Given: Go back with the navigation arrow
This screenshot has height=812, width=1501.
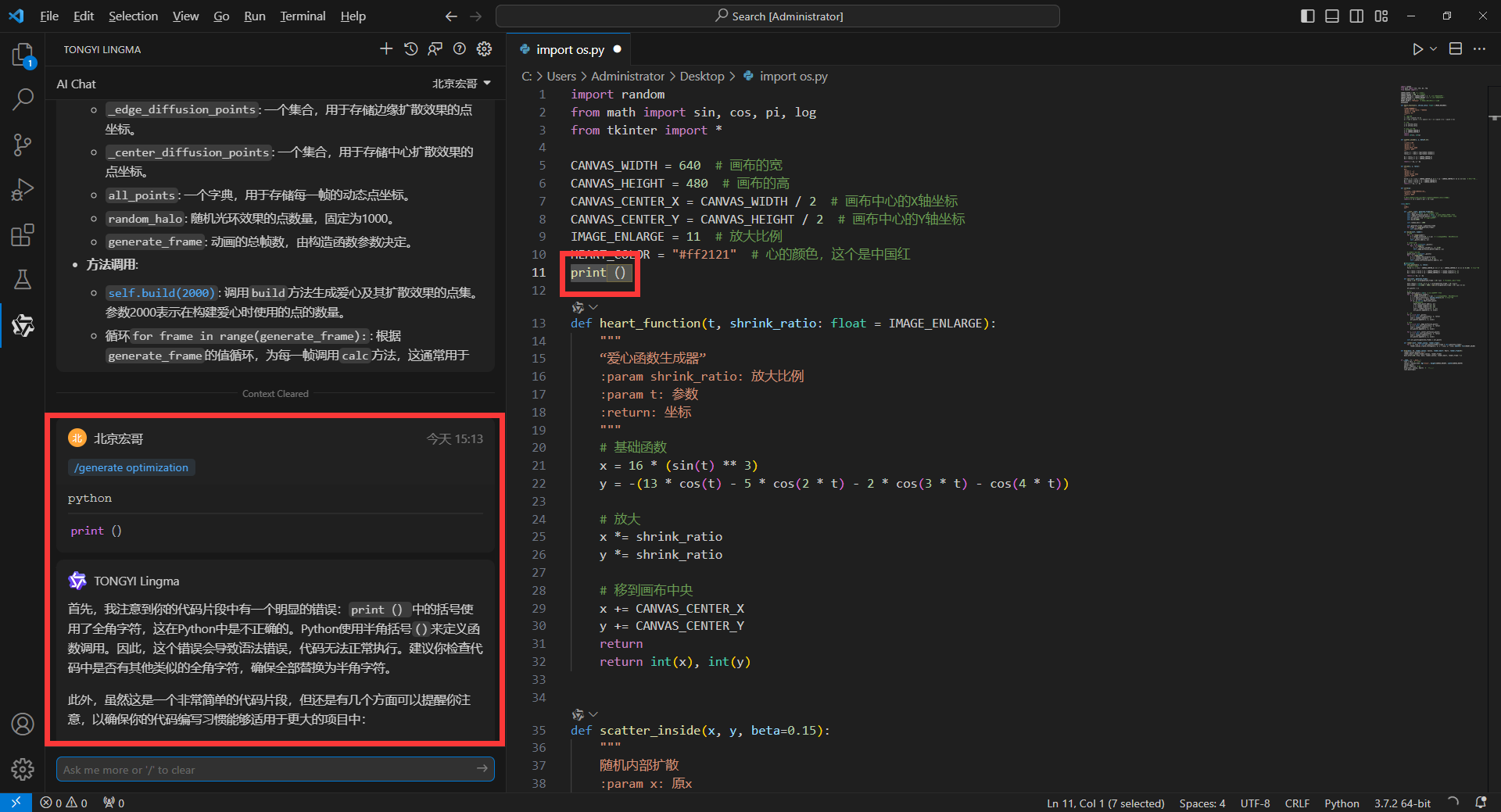Looking at the screenshot, I should pyautogui.click(x=451, y=16).
